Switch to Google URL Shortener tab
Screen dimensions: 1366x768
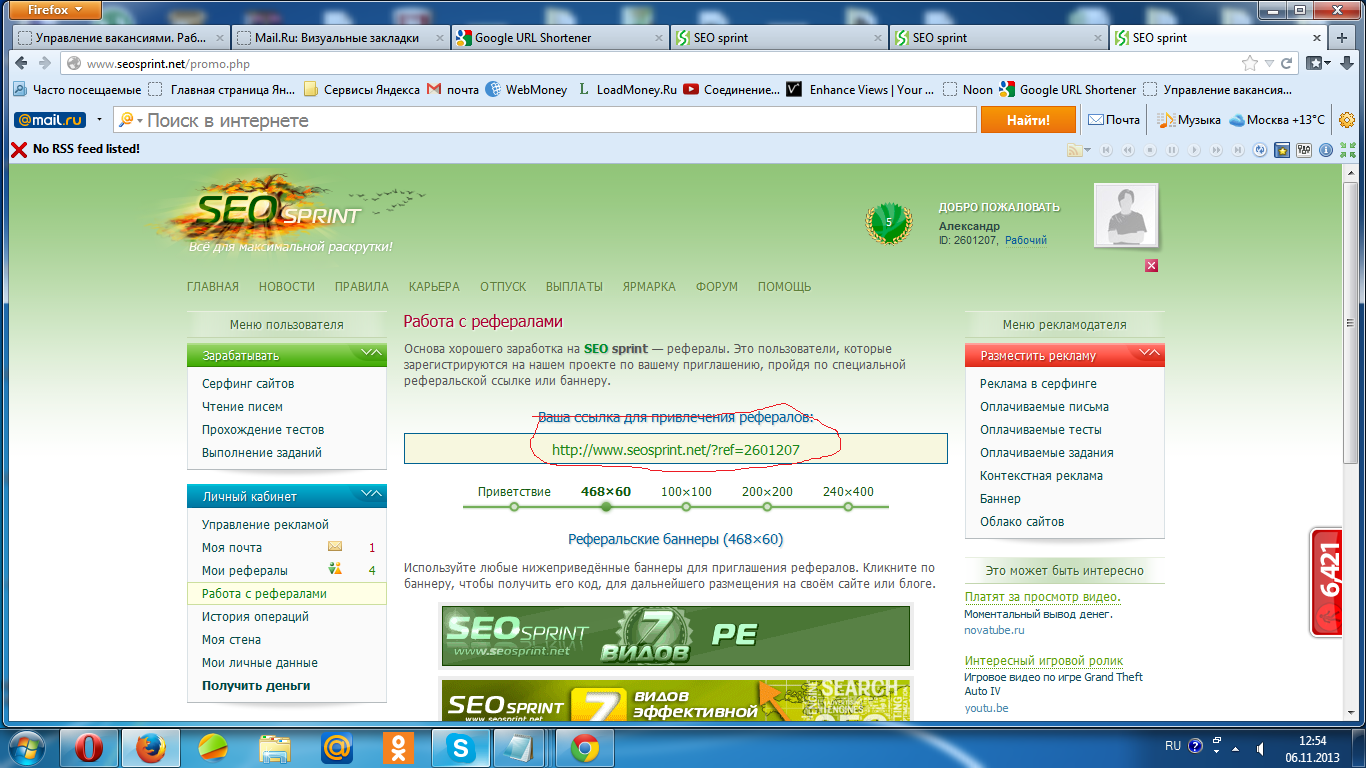pyautogui.click(x=558, y=38)
